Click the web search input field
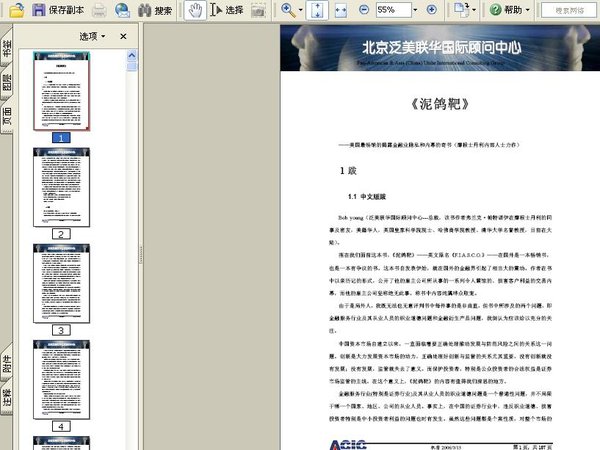 (x=569, y=10)
